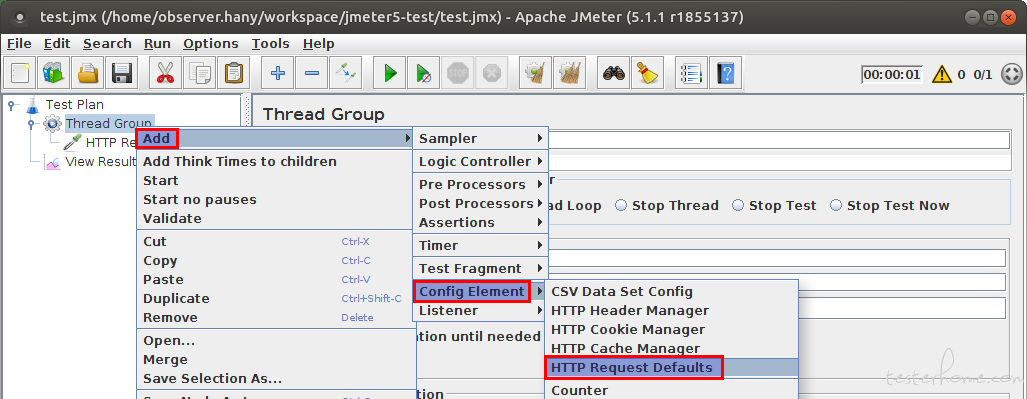Click the Clear All double broom icon
This screenshot has height=399, width=1027.
coord(569,73)
